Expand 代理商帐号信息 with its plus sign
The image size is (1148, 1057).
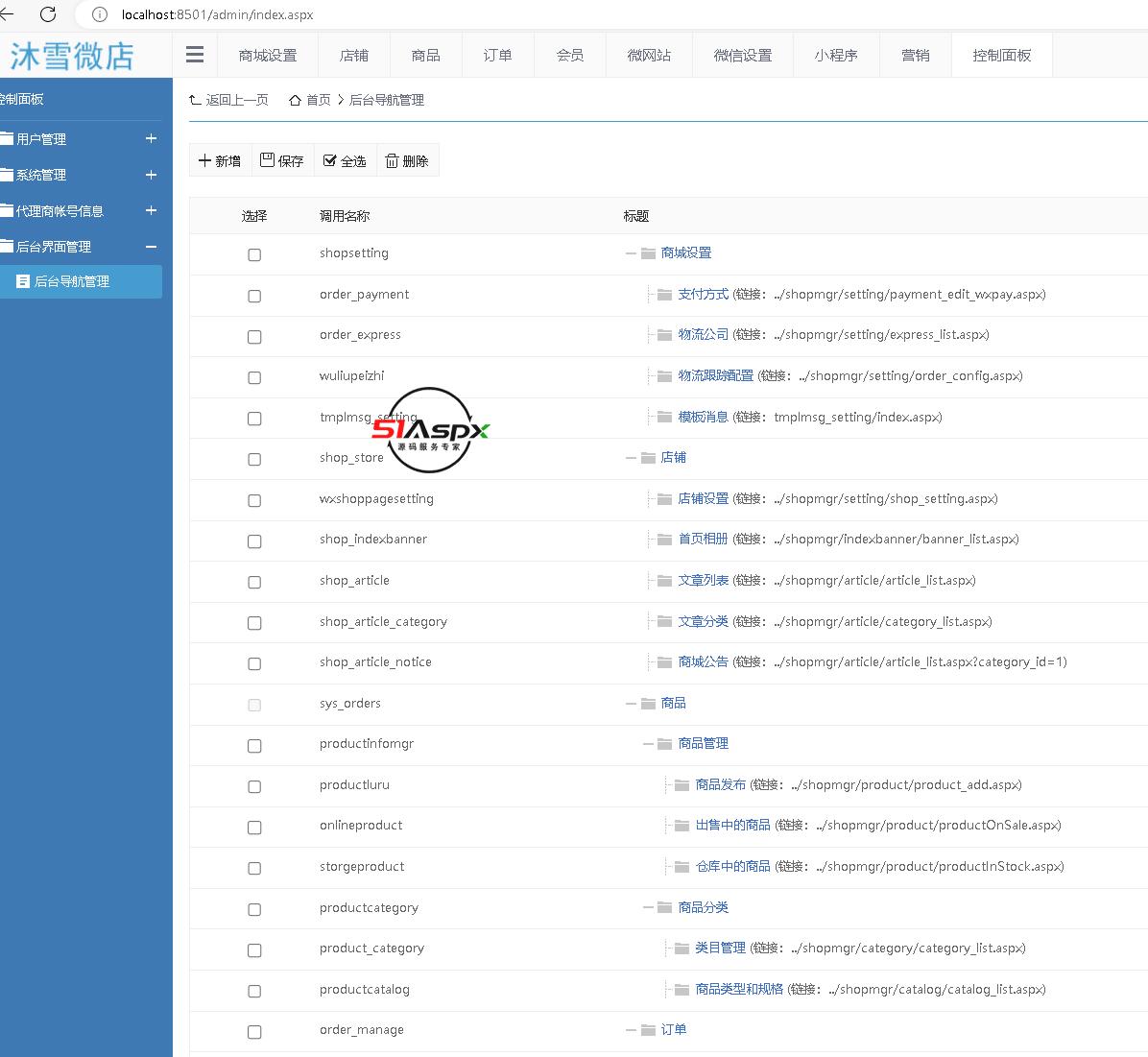[x=151, y=210]
